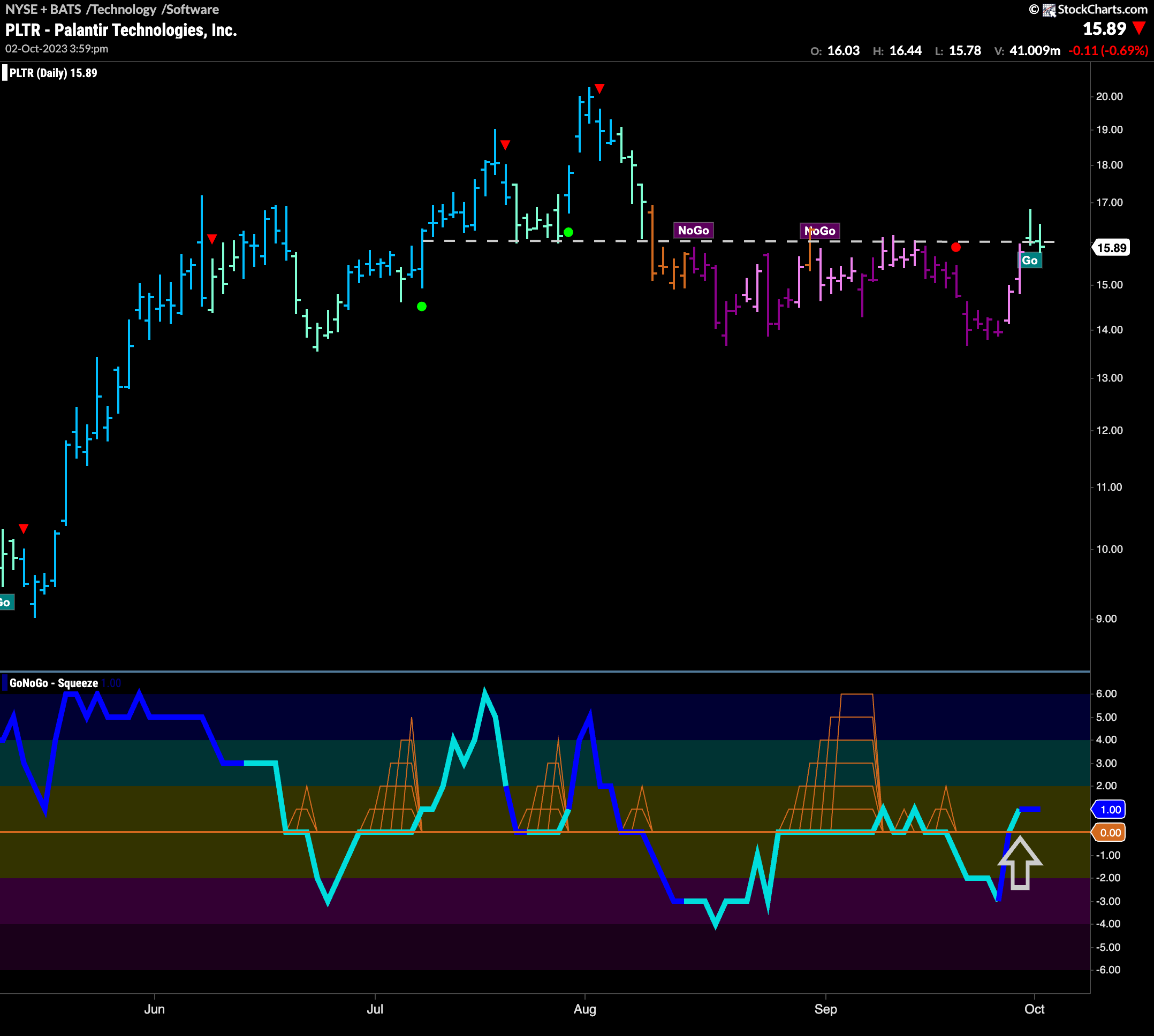Click the PLTR - Palantir Technologies, Inc. title
This screenshot has width=1154, height=1036.
tap(122, 30)
